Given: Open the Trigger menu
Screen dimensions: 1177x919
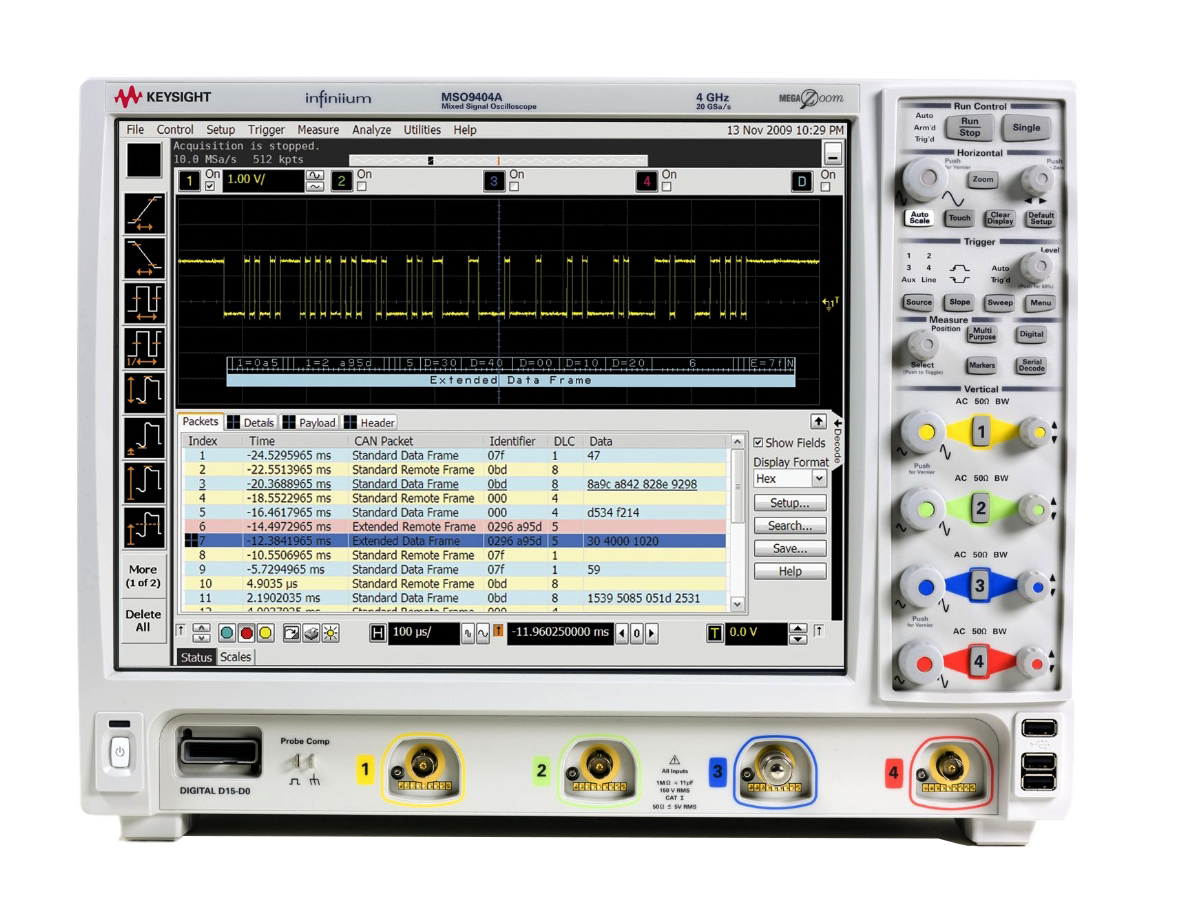Looking at the screenshot, I should [266, 130].
